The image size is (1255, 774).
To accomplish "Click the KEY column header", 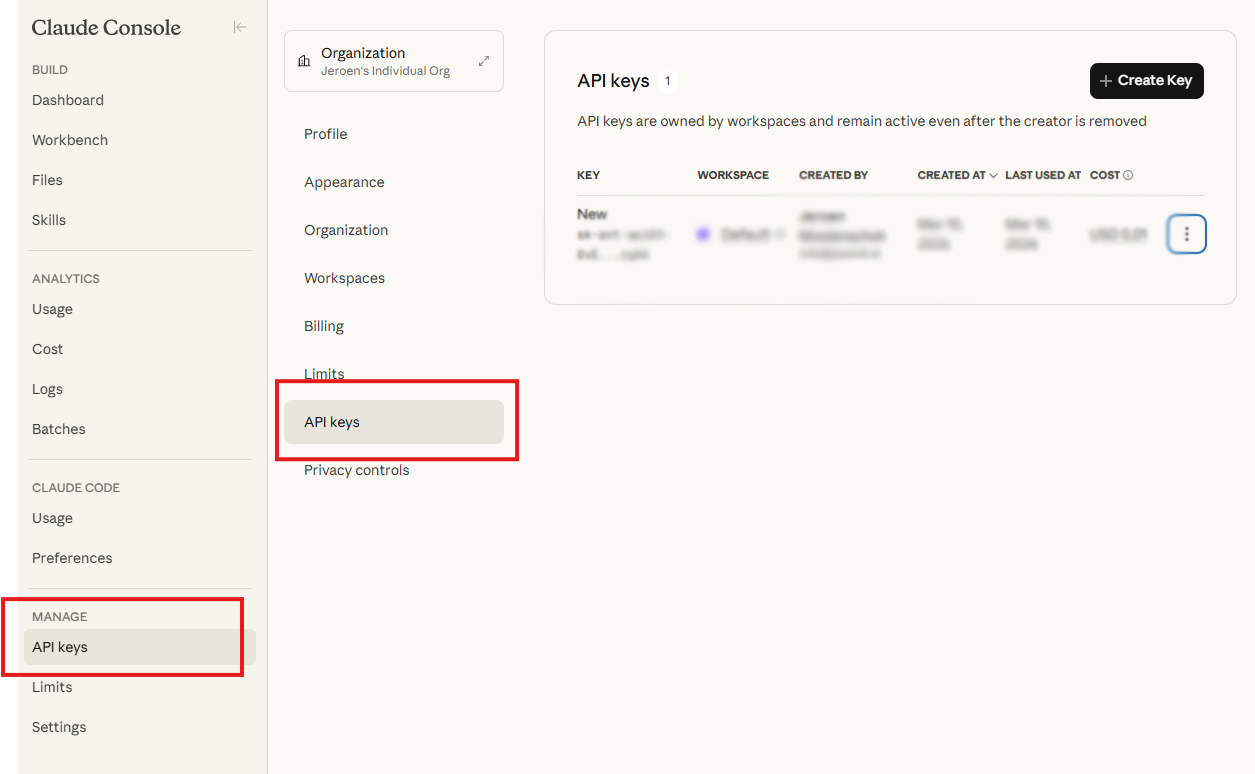I will tap(588, 175).
